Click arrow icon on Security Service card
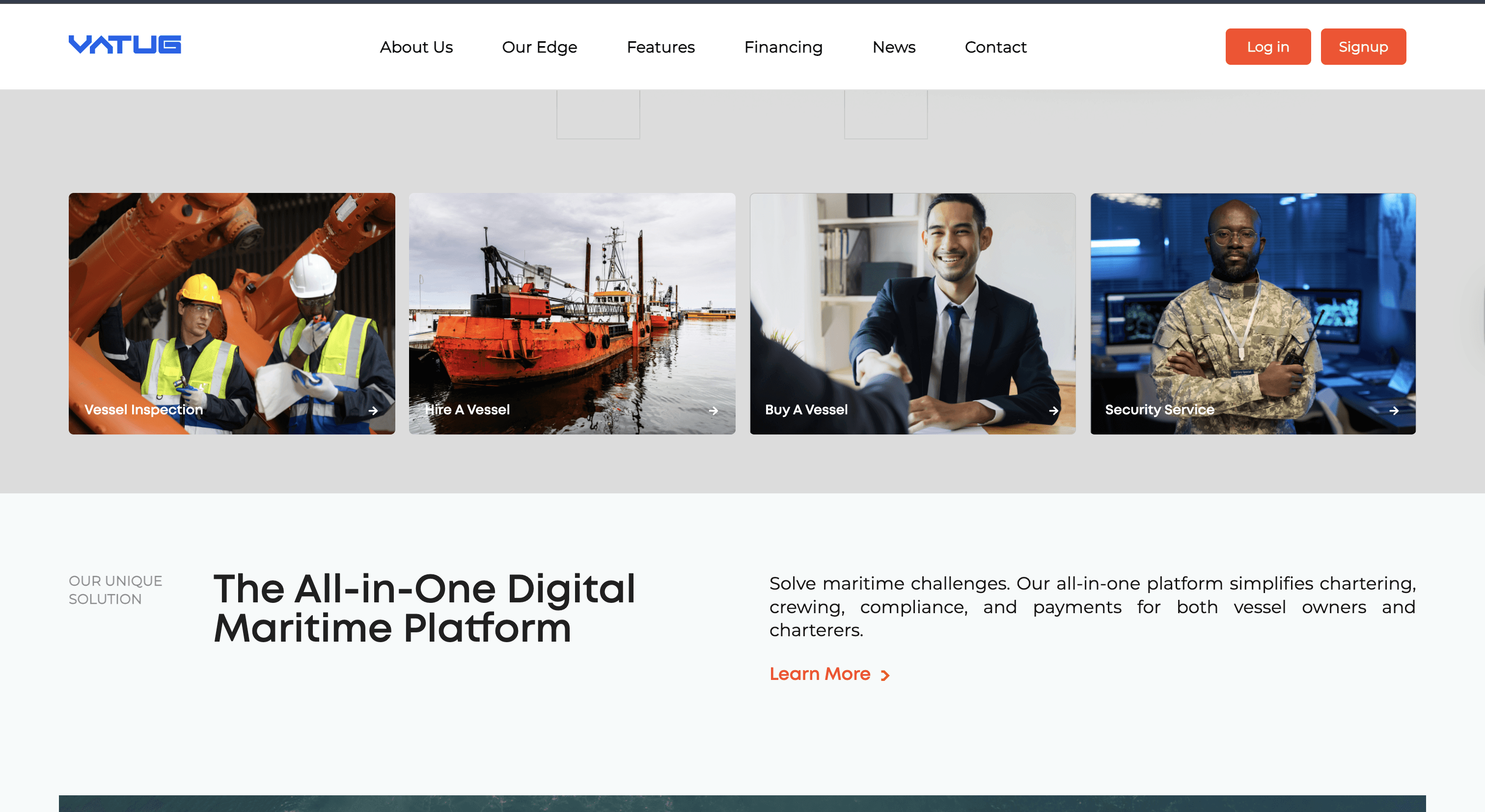1485x812 pixels. (x=1394, y=410)
